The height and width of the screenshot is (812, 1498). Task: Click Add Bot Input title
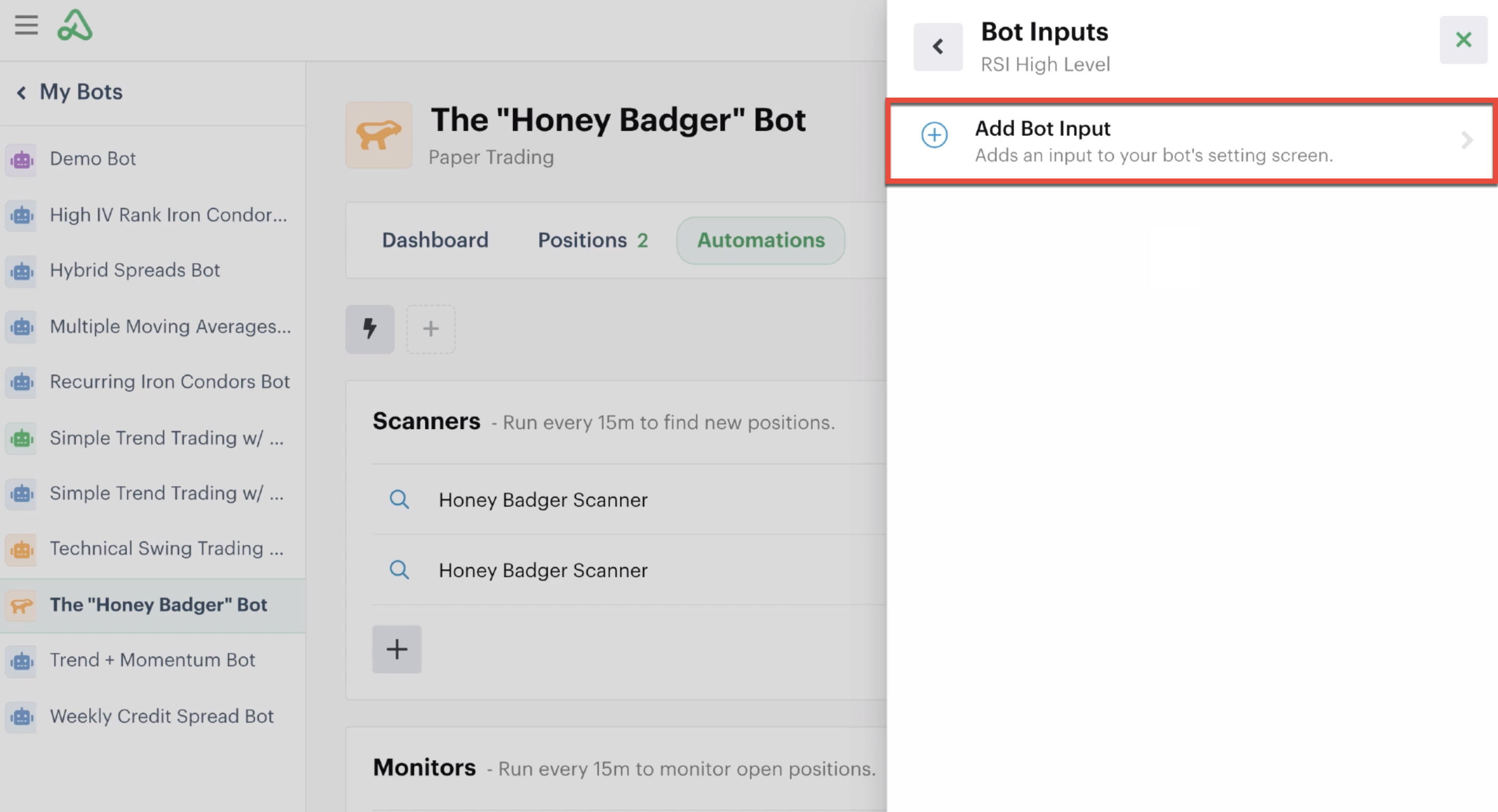1042,128
